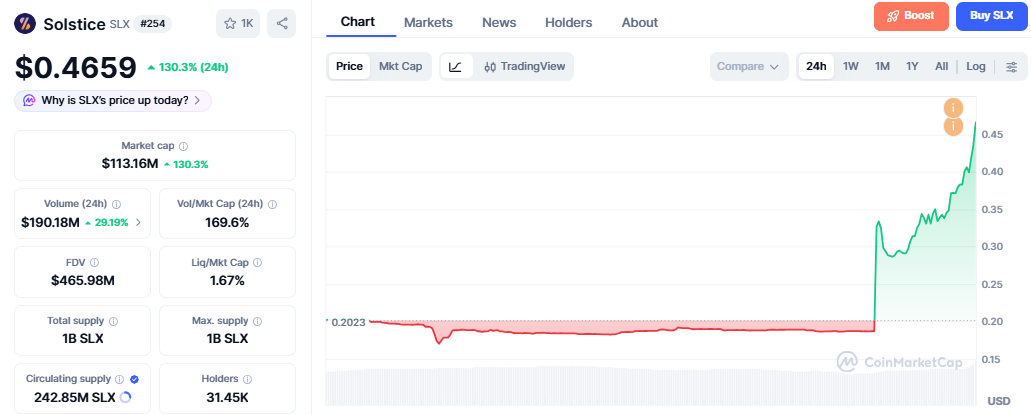The width and height of the screenshot is (1031, 415).
Task: Click the verified badge next to Circulating supply
Action: tap(134, 379)
